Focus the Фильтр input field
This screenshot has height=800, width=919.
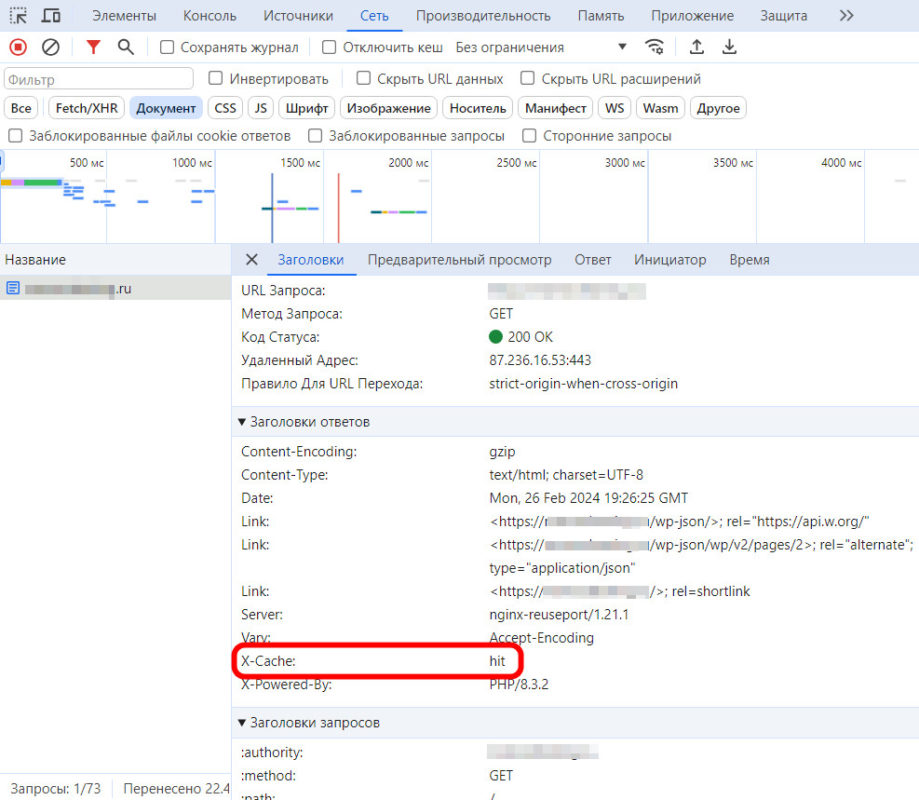98,79
